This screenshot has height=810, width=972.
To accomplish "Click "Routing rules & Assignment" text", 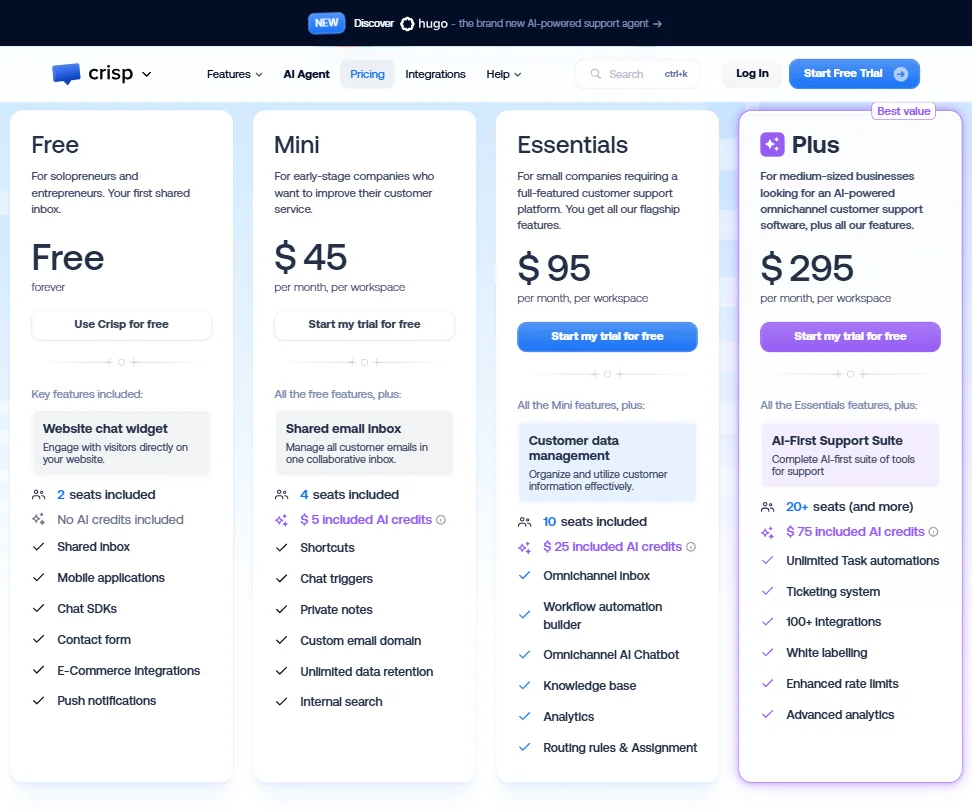I will point(620,748).
